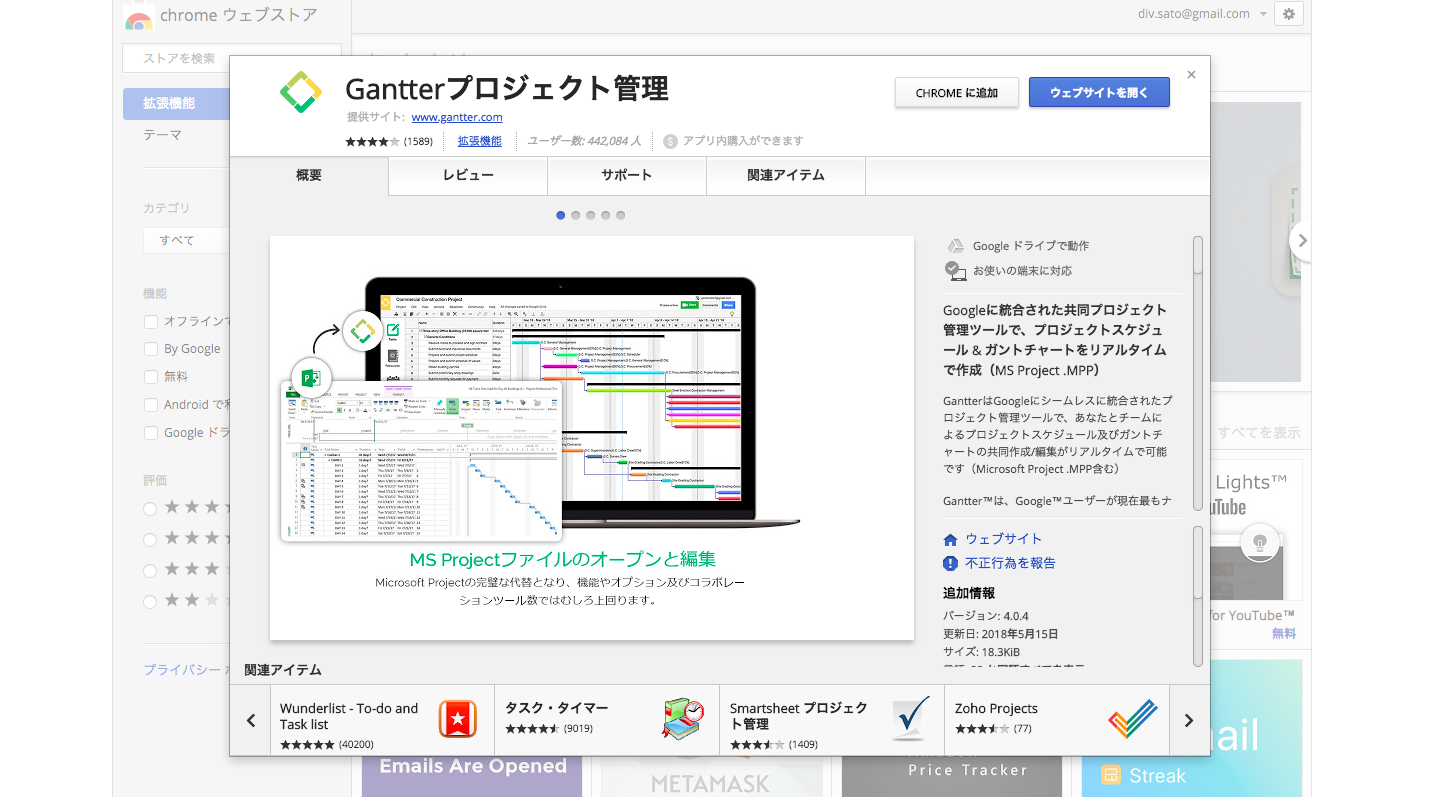Toggle the By Google checkbox

click(x=150, y=349)
